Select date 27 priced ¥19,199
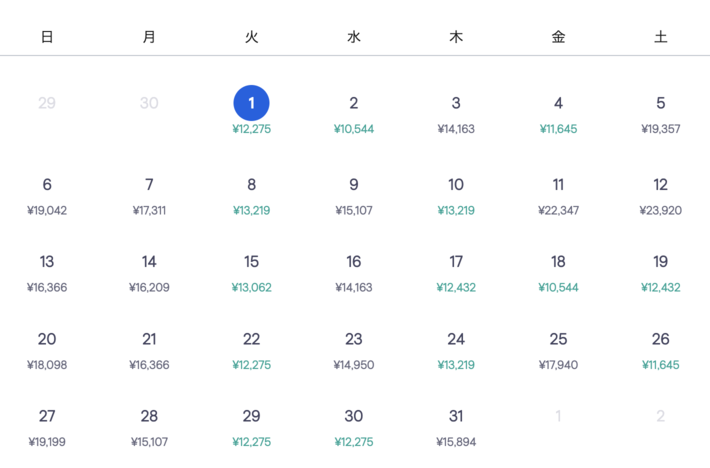Image resolution: width=710 pixels, height=468 pixels. 47,427
